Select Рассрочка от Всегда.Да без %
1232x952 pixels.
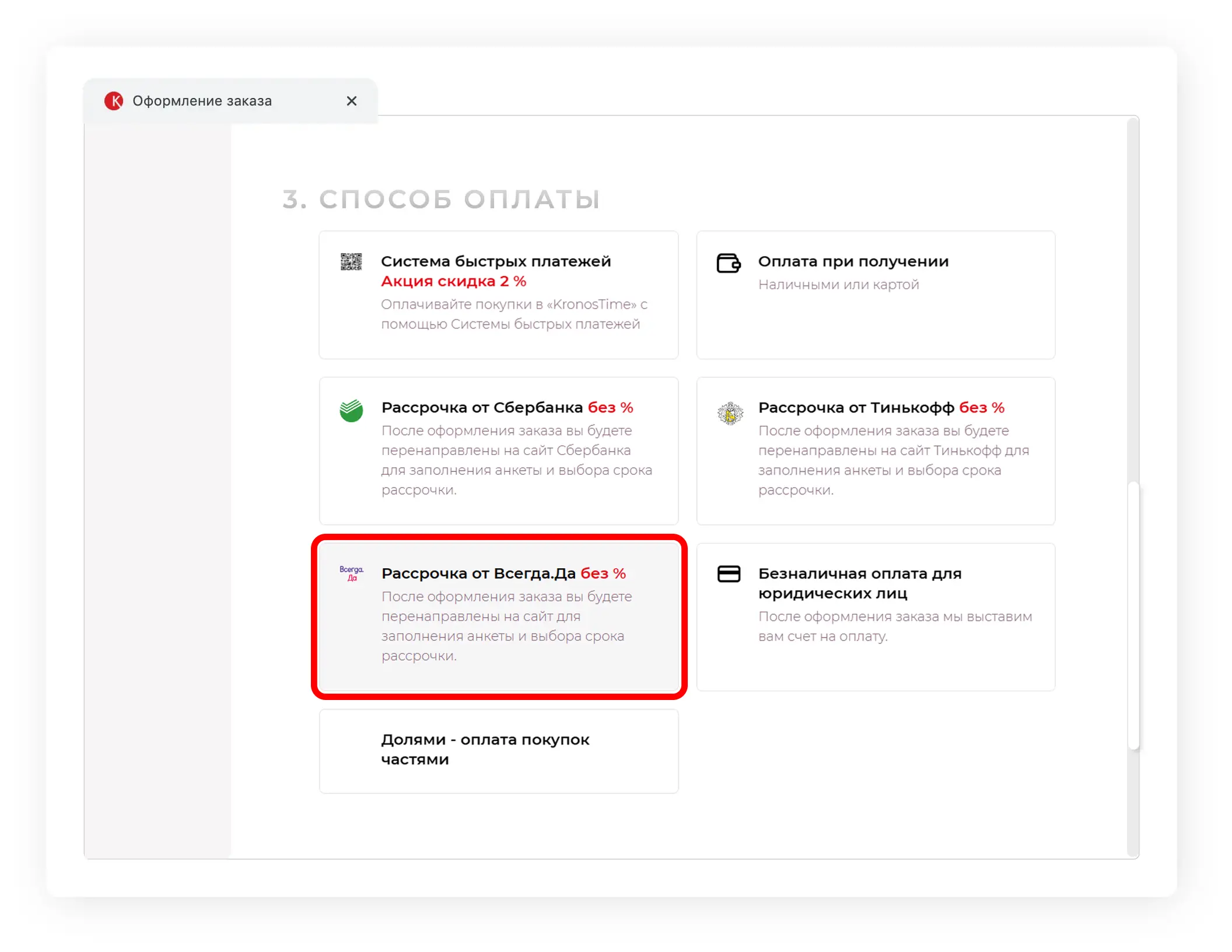coord(499,617)
